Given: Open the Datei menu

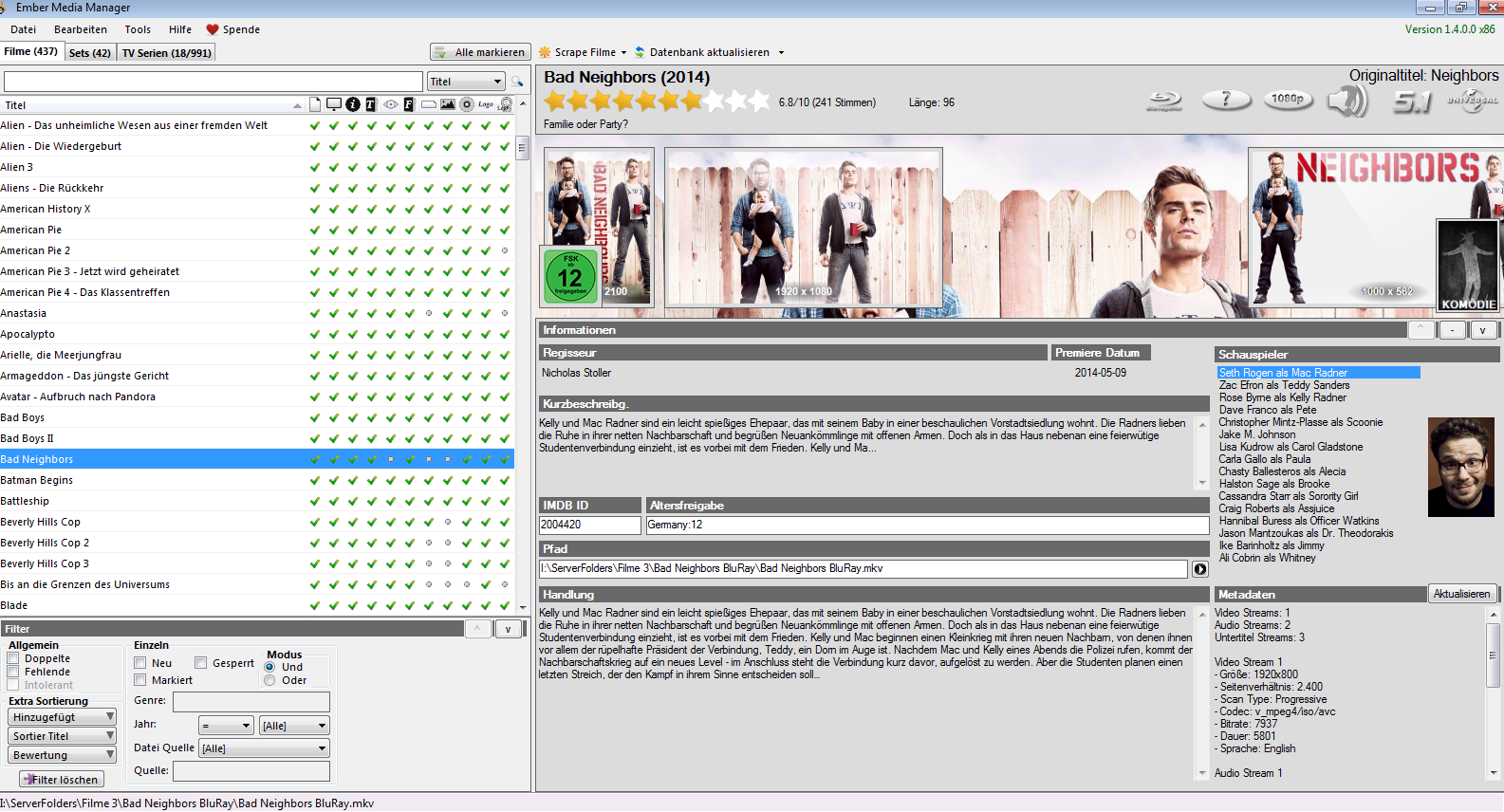Looking at the screenshot, I should tap(24, 29).
